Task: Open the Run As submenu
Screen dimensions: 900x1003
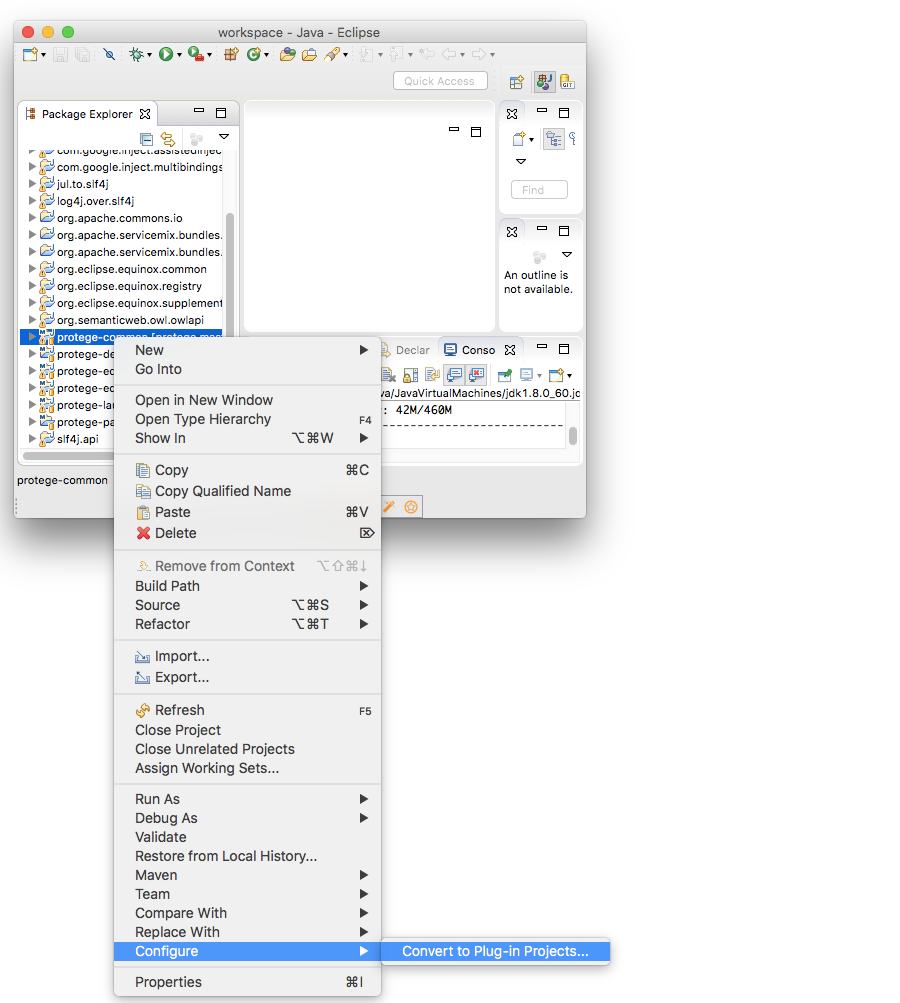Action: click(247, 799)
